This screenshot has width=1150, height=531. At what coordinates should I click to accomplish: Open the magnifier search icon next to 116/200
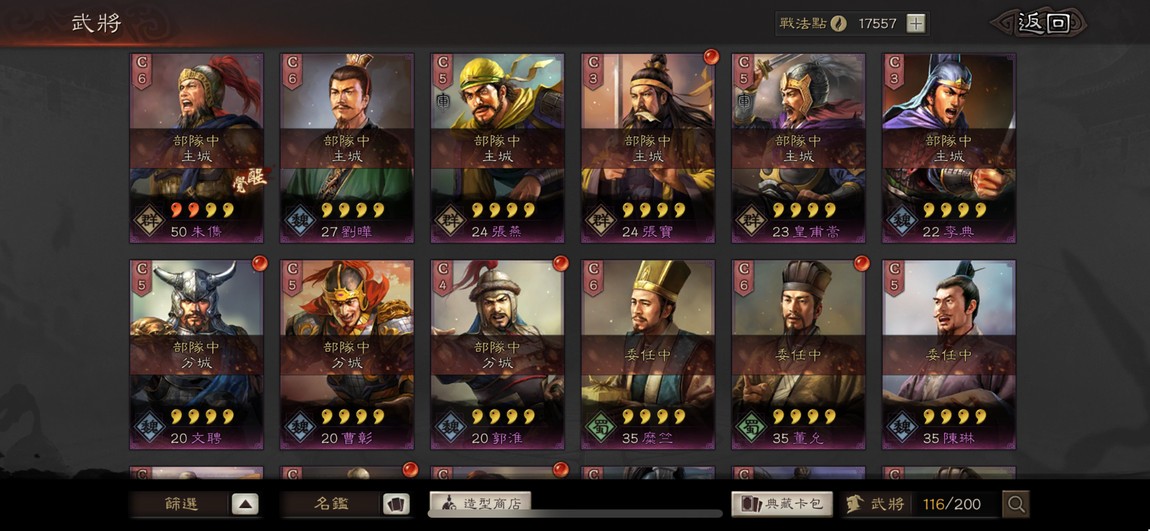[1016, 504]
